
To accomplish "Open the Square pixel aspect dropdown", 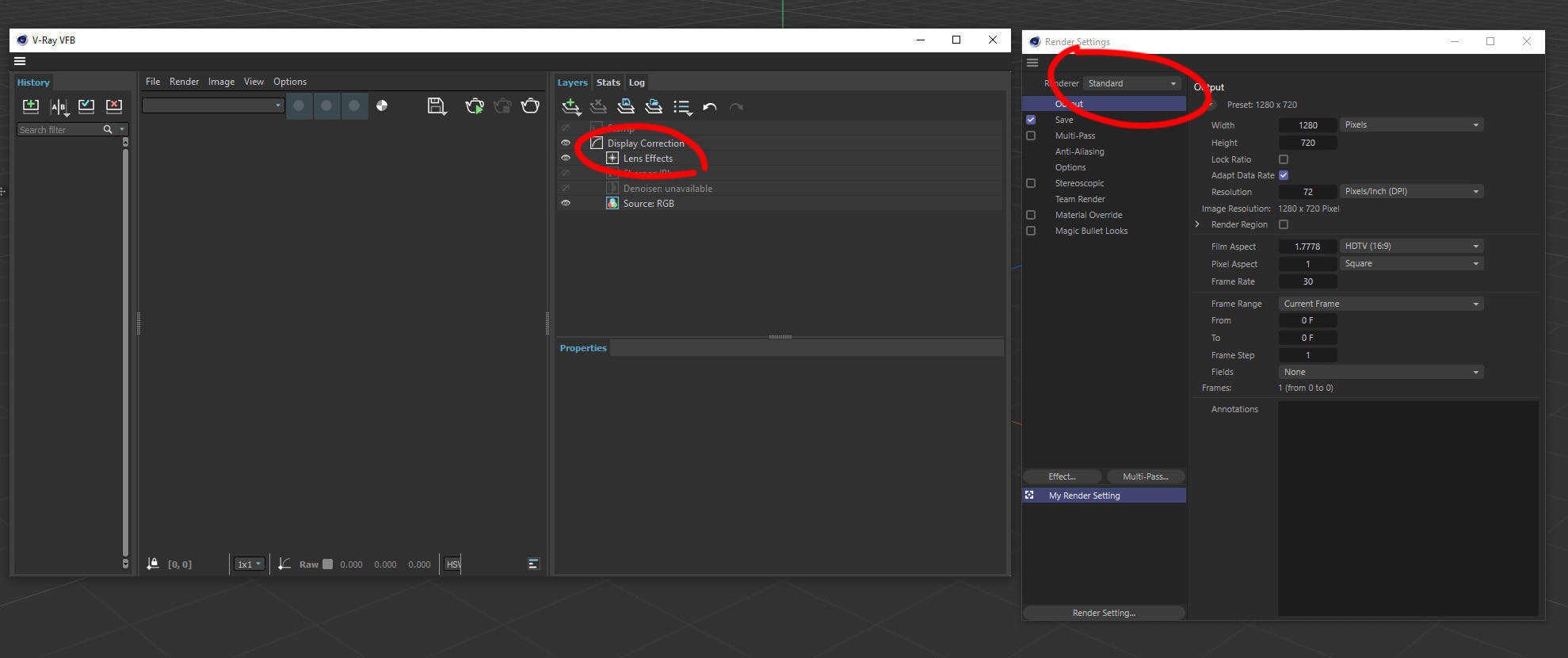I will point(1411,263).
